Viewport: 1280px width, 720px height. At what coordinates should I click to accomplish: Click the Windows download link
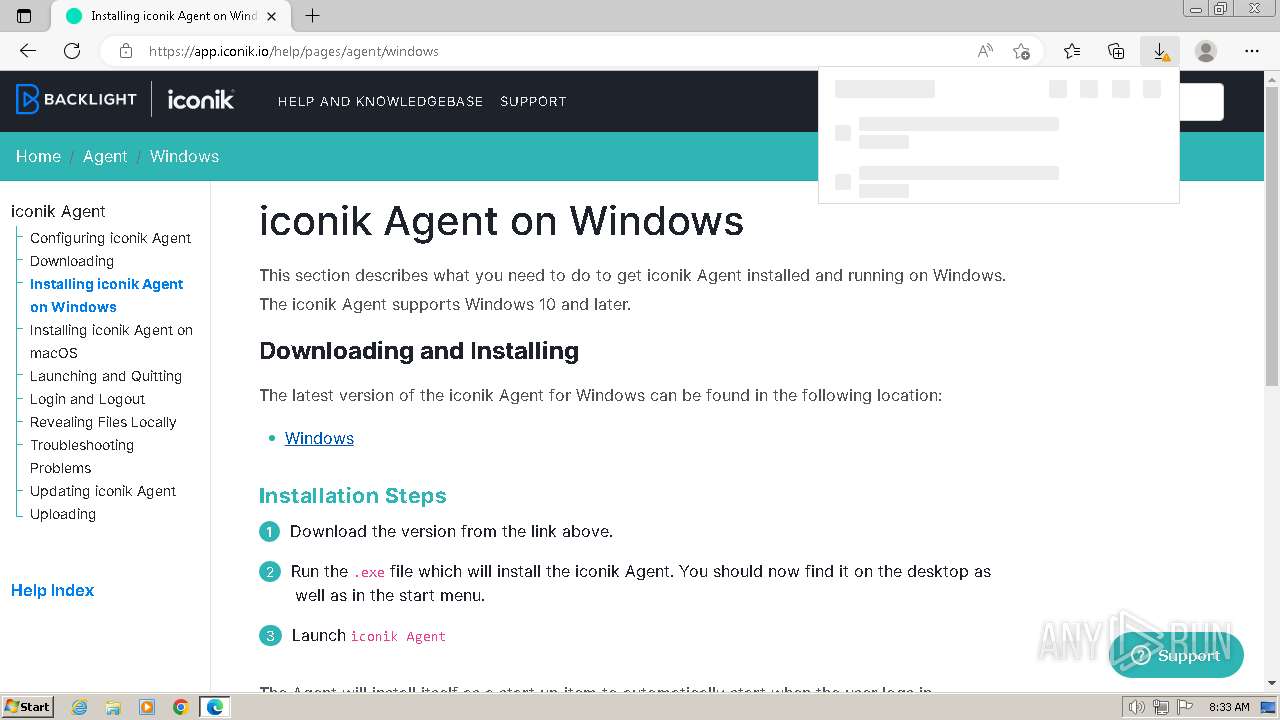pyautogui.click(x=319, y=438)
